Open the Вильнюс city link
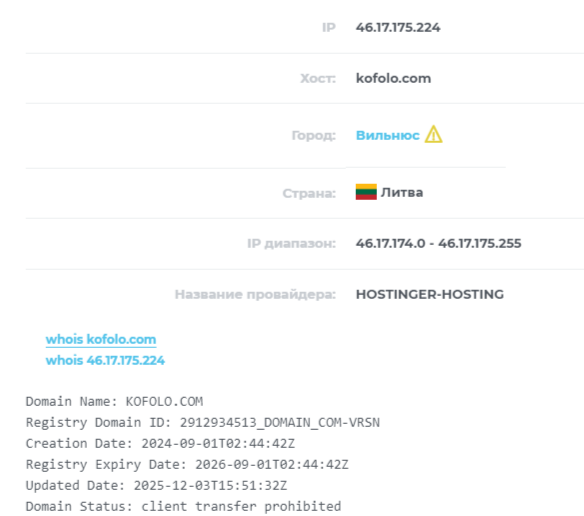Viewport: 584px width, 516px height. [x=388, y=135]
